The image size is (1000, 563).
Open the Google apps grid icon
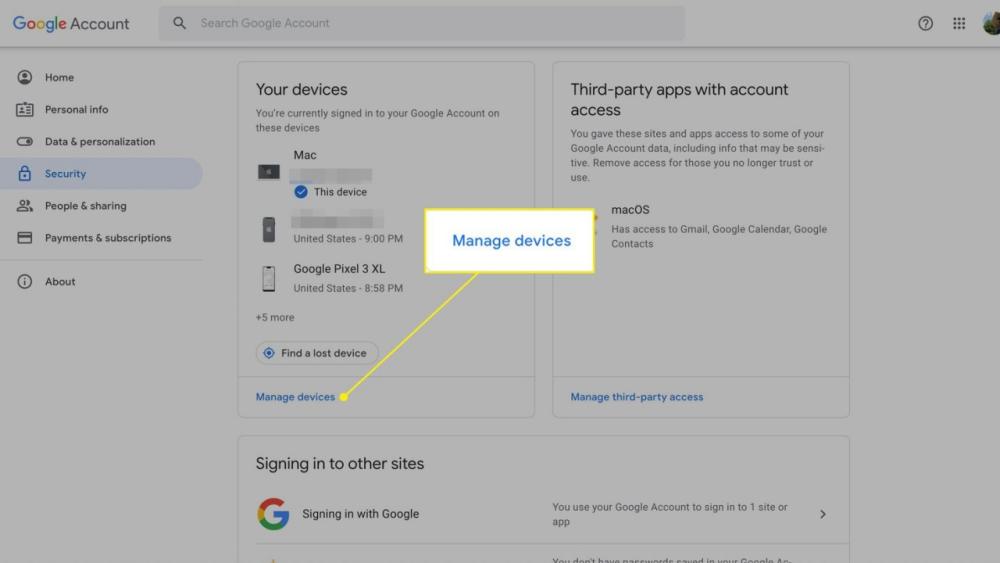(959, 24)
